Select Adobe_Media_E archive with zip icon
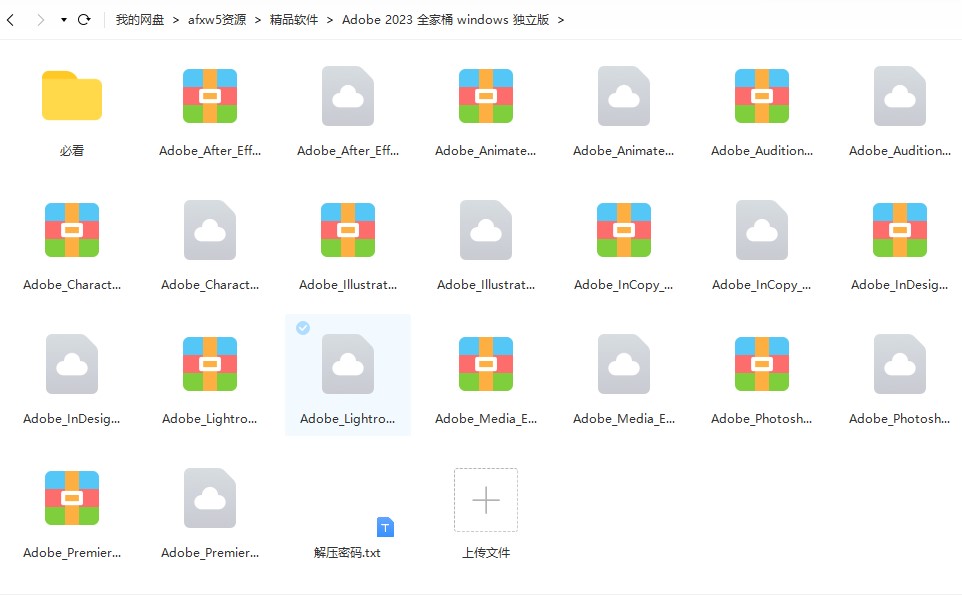The image size is (962, 595). pyautogui.click(x=486, y=364)
